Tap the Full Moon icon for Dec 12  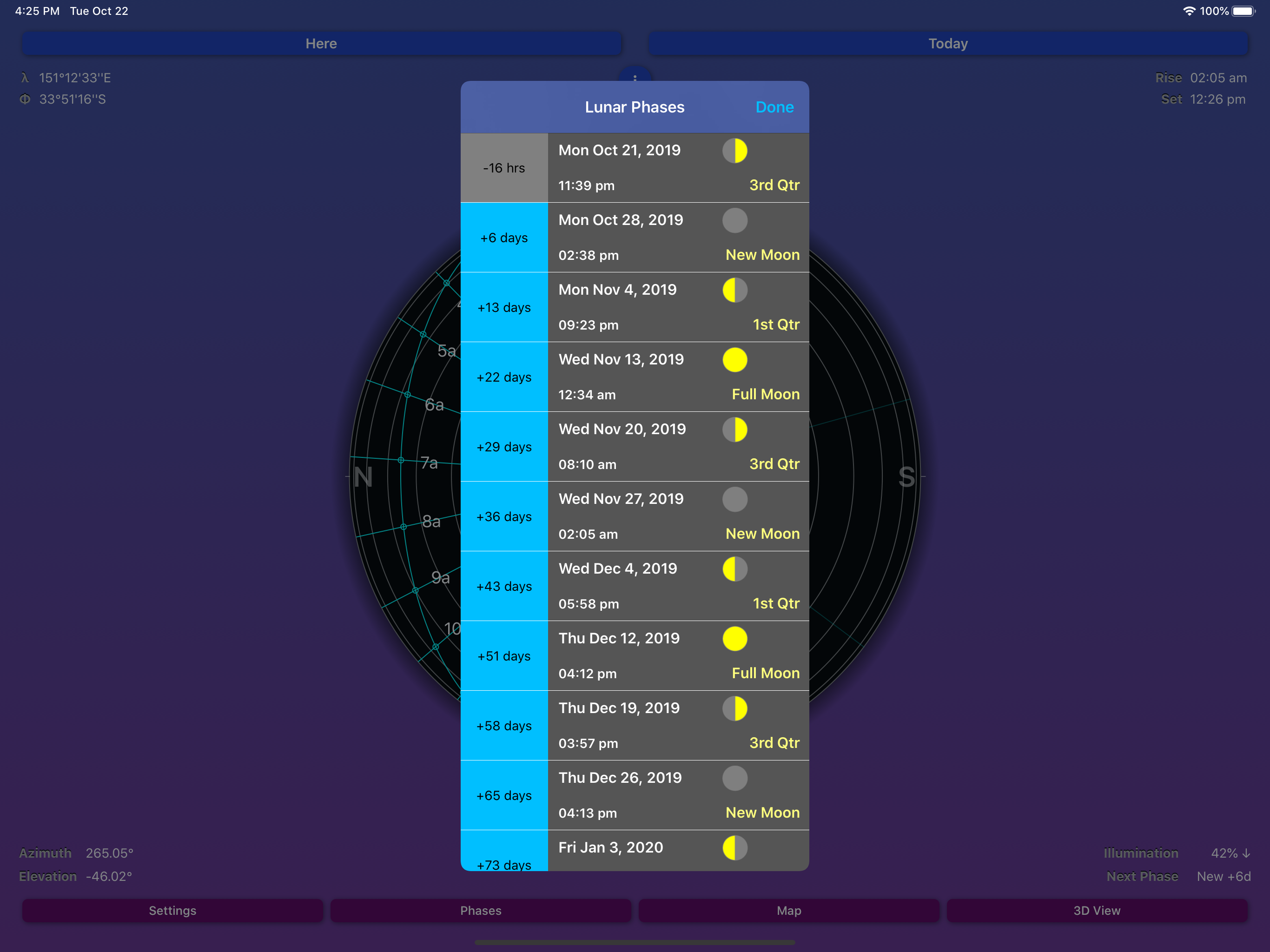coord(735,639)
